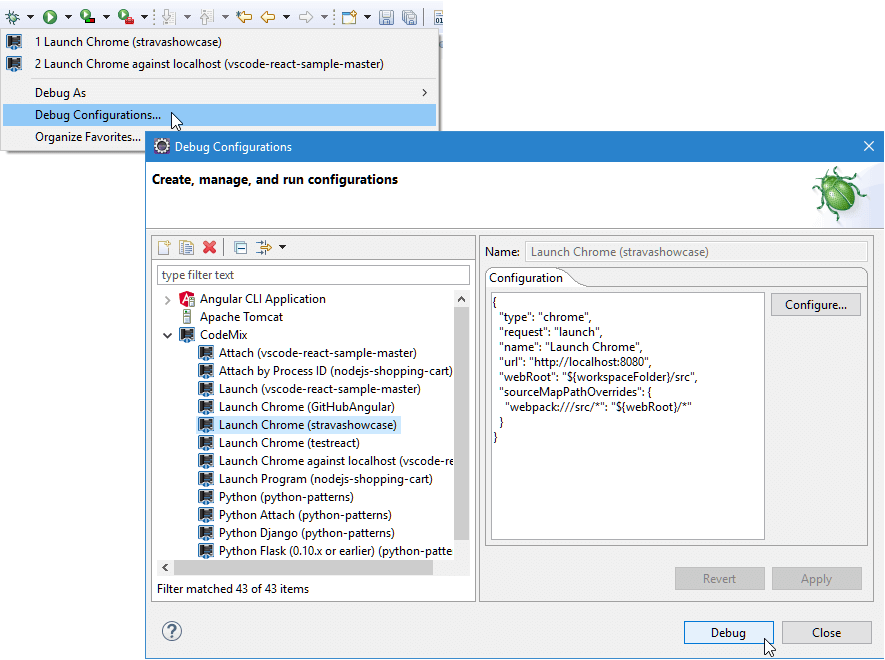Open the Forward history dropdown arrow
Screen dimensions: 885x660
click(x=325, y=18)
